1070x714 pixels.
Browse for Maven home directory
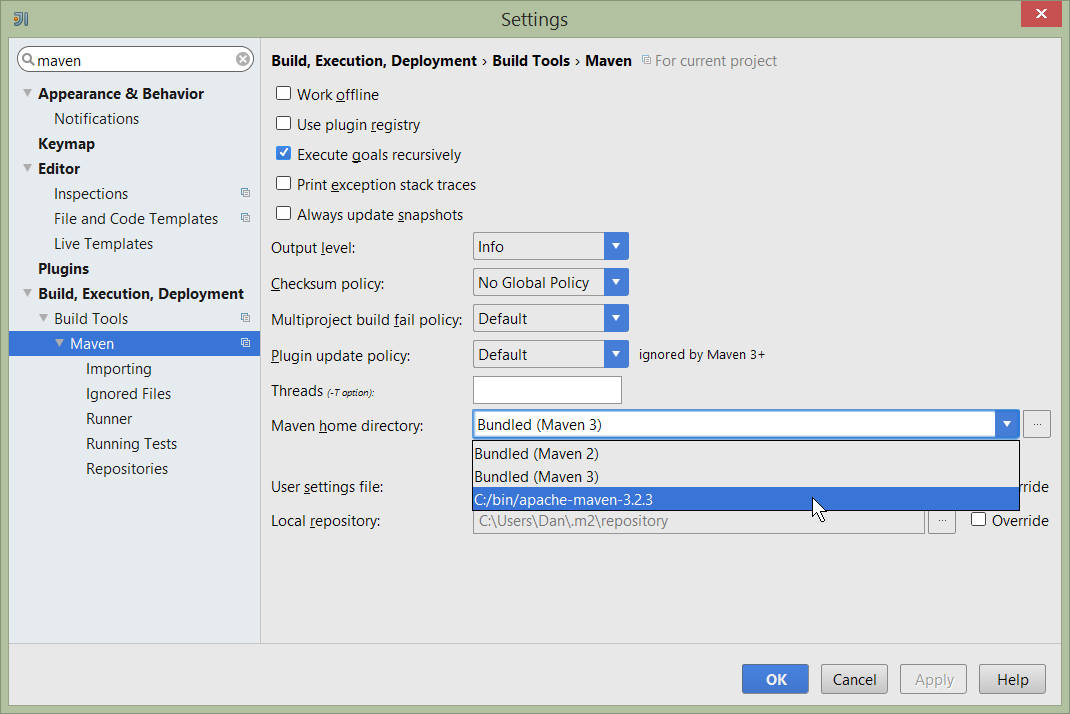[x=1037, y=424]
